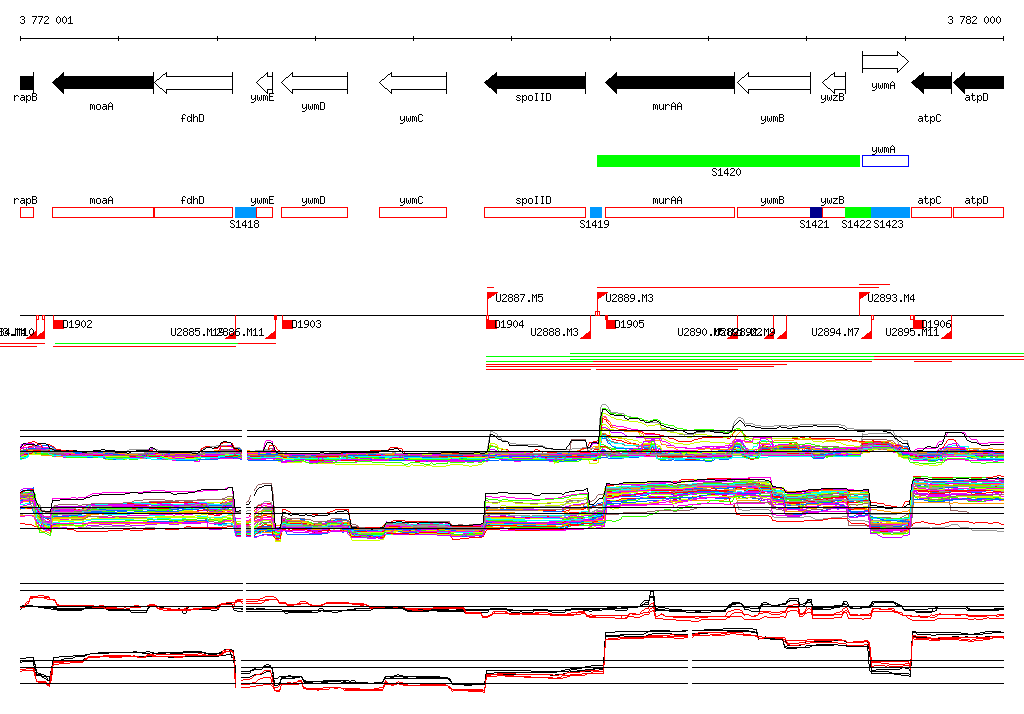
Task: Click the red-outlined spoIID annotation box
Action: coord(535,212)
